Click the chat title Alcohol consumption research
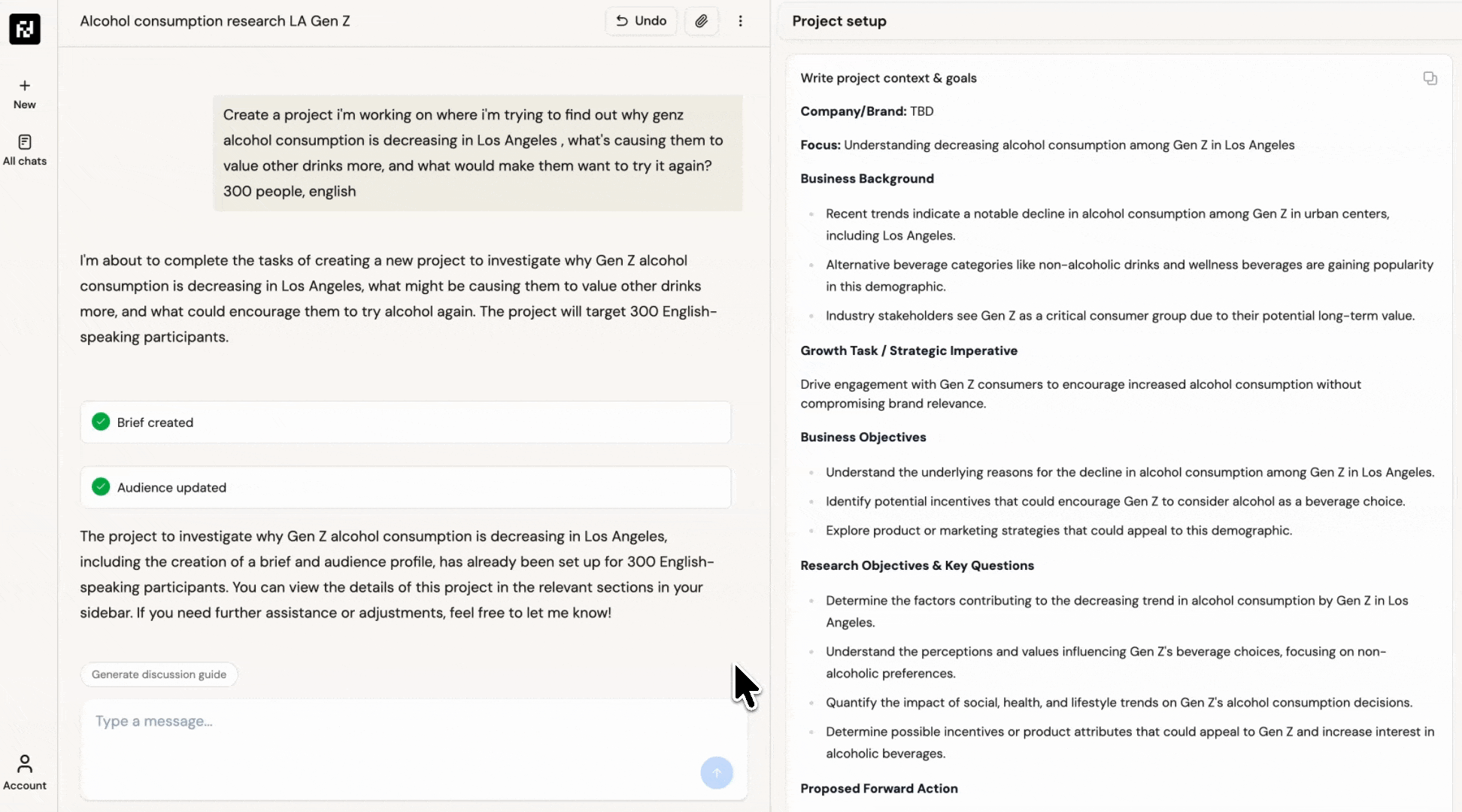Image resolution: width=1462 pixels, height=812 pixels. pos(215,21)
